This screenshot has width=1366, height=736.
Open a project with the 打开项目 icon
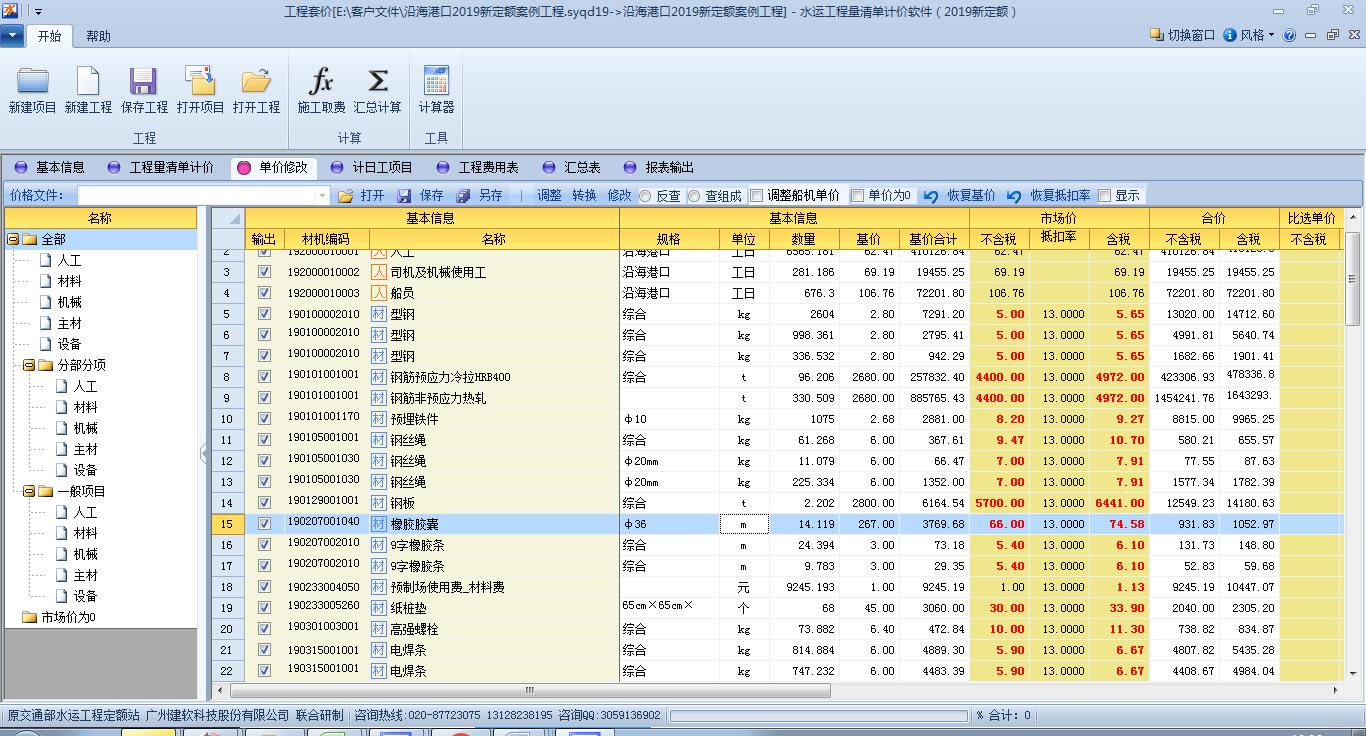200,81
